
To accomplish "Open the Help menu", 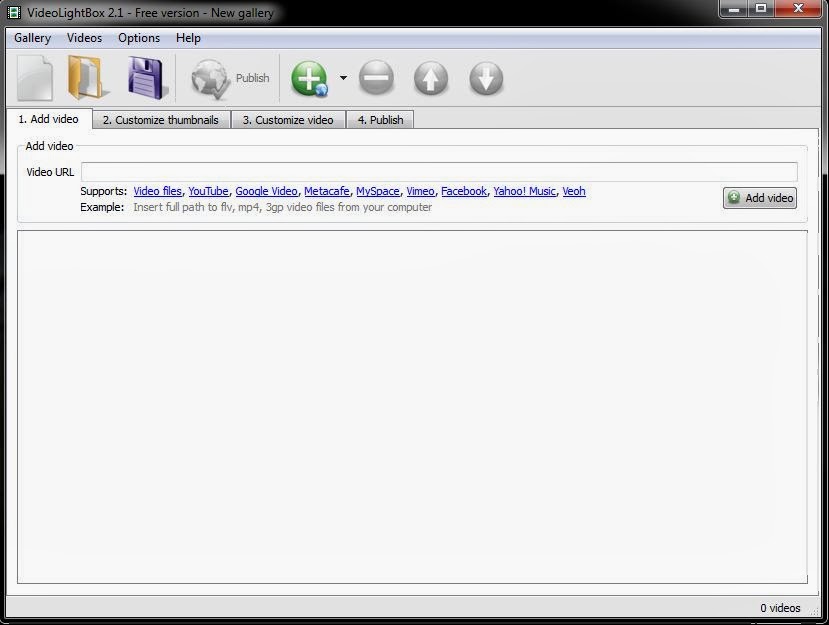I will (188, 38).
